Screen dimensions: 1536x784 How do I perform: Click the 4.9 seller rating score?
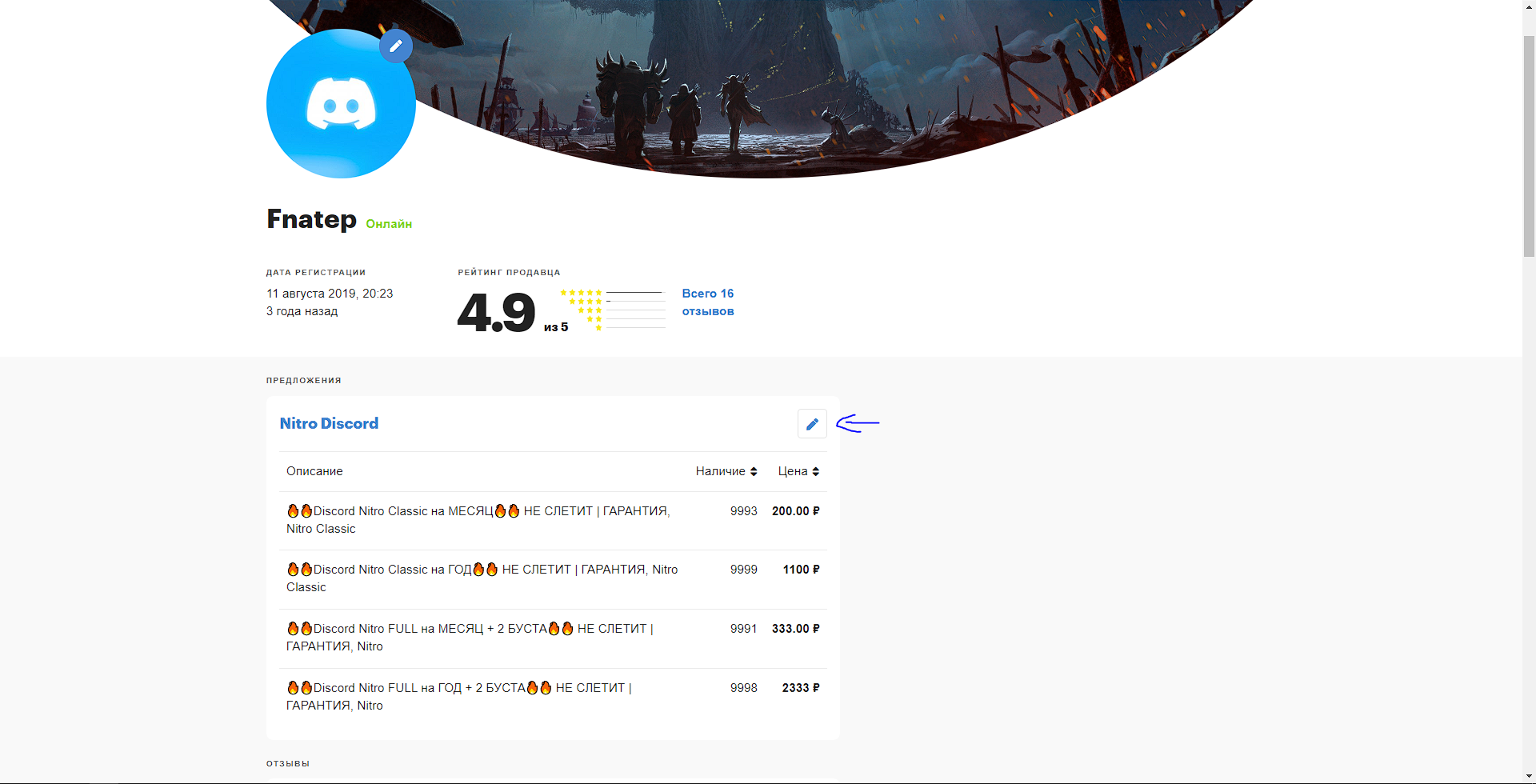(x=496, y=312)
